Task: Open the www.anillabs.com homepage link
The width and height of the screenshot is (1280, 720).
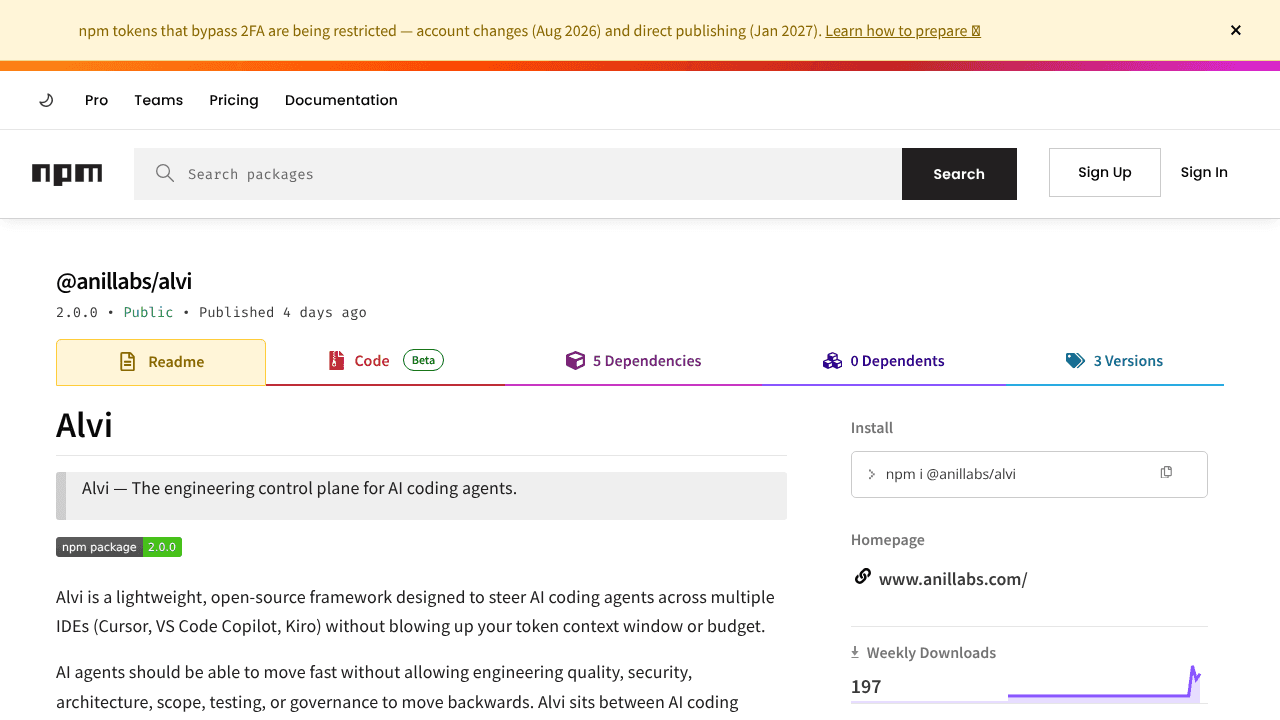Action: click(953, 579)
